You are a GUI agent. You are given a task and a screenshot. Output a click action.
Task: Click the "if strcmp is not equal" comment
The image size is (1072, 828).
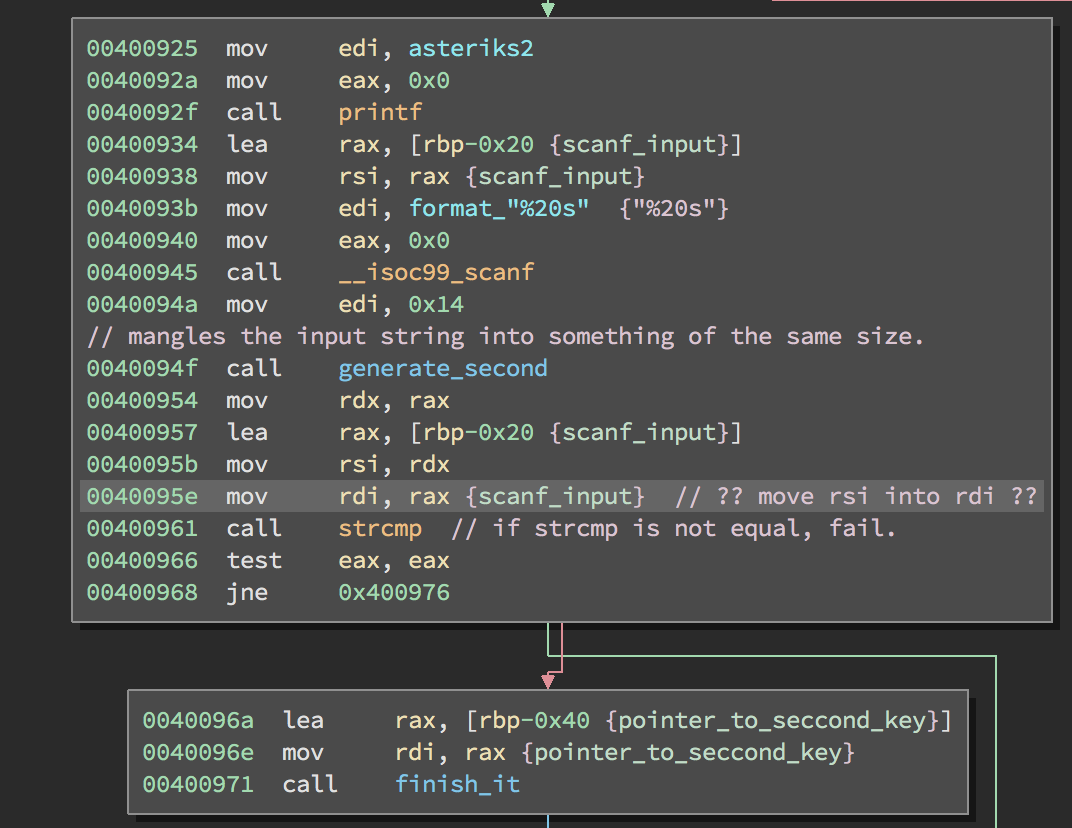click(674, 528)
